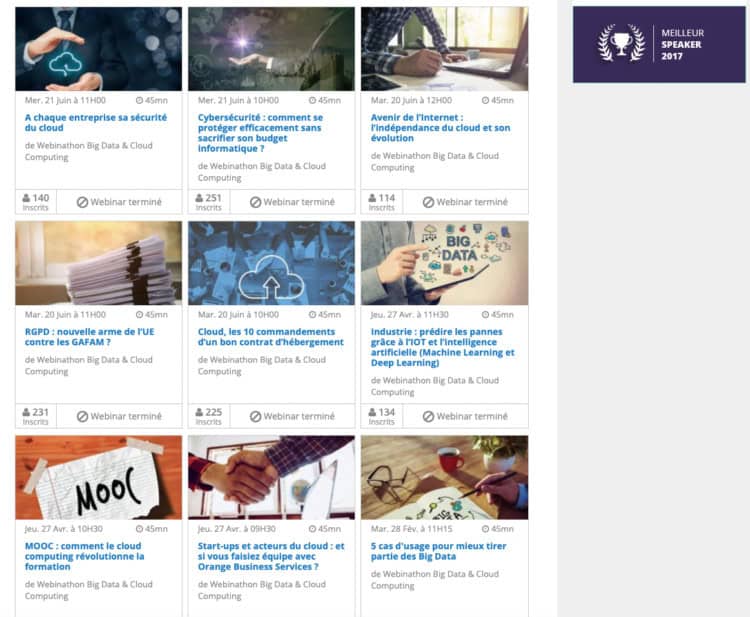Image resolution: width=750 pixels, height=617 pixels.
Task: Open 'Cybersécurité : comment se protéger' title link
Action: coord(261,133)
